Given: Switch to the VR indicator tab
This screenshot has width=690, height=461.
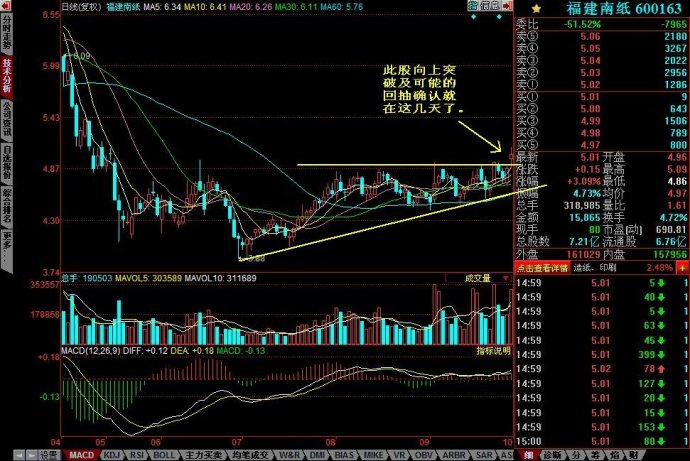Looking at the screenshot, I should (399, 455).
